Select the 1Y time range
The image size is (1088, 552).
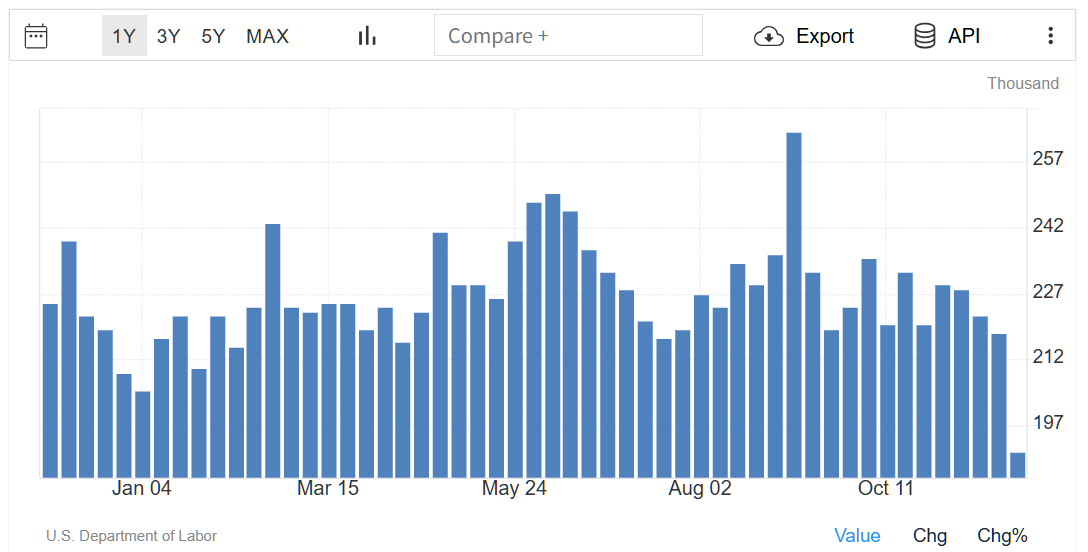coord(124,36)
